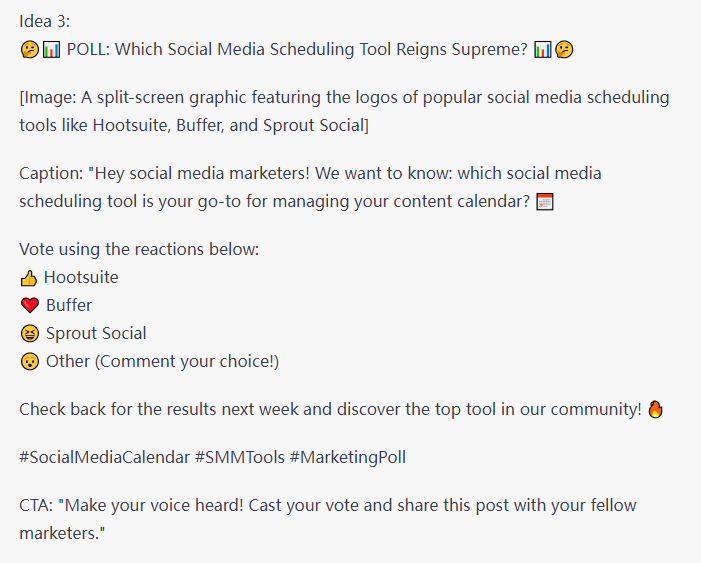Screen dimensions: 701x563
Task: Click 'Vote using the reactions below:' line
Action: (x=139, y=249)
